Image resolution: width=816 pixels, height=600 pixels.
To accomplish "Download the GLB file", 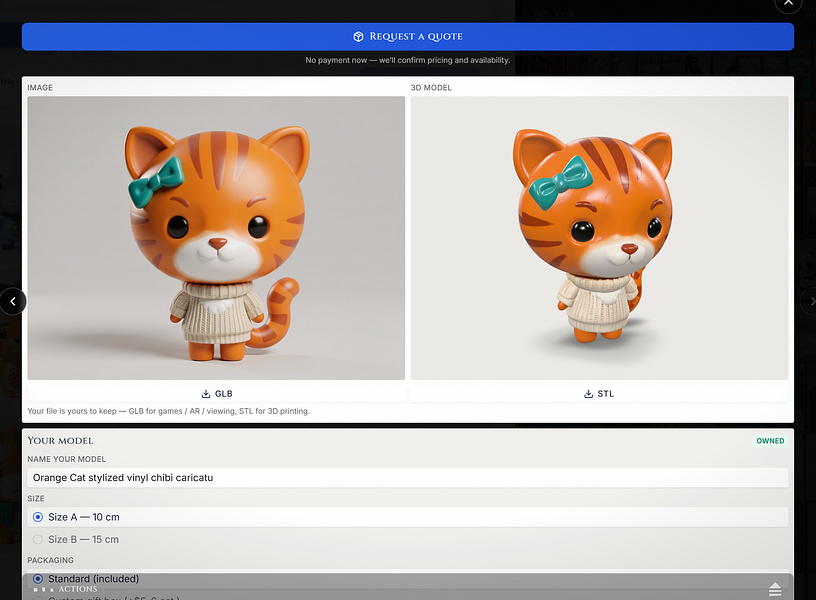I will (x=216, y=393).
